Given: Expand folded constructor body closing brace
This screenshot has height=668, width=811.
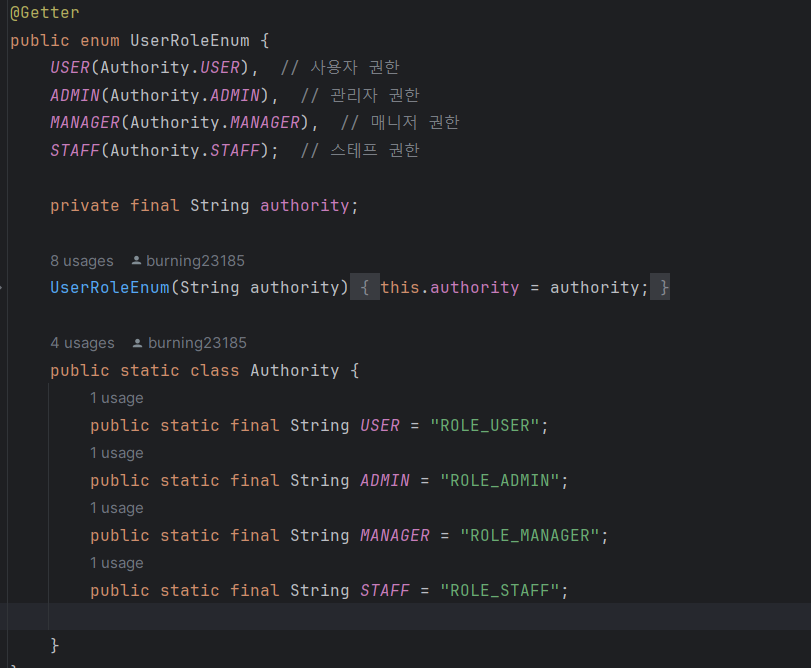Looking at the screenshot, I should pyautogui.click(x=660, y=287).
